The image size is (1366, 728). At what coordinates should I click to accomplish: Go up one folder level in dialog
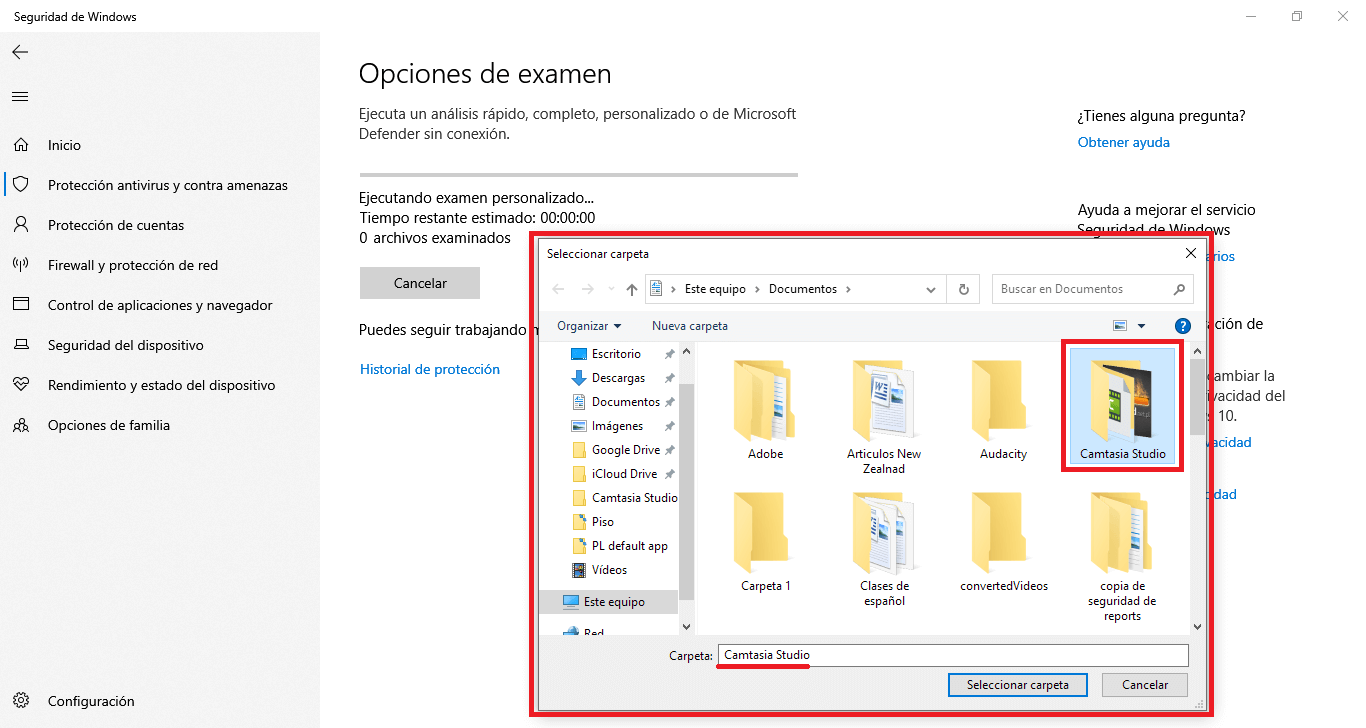click(x=632, y=289)
